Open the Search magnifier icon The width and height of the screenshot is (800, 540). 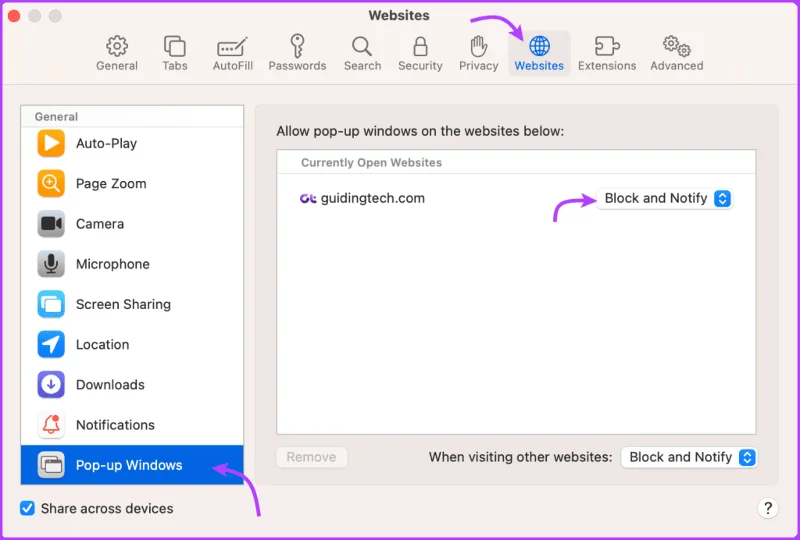(x=362, y=46)
